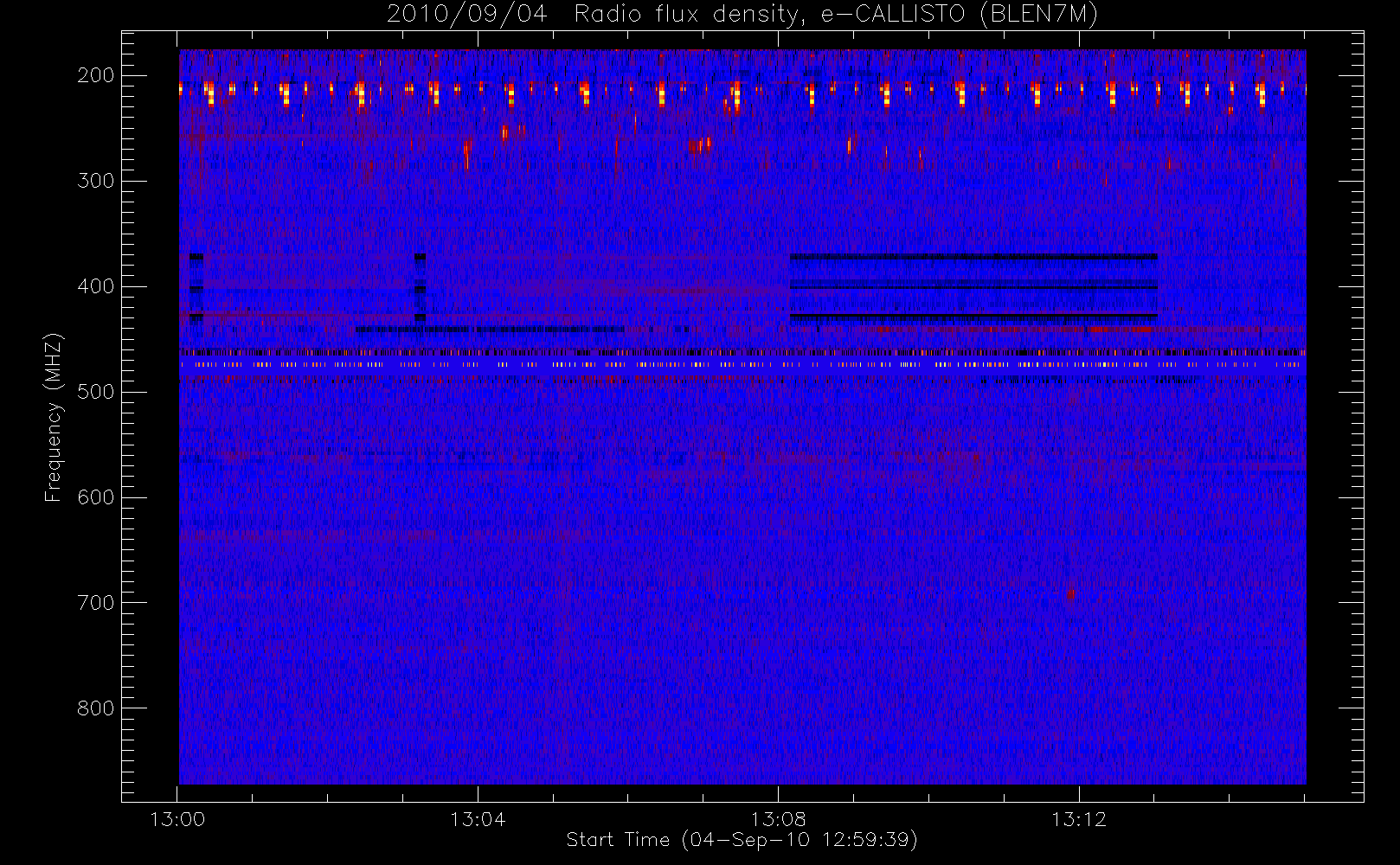Image resolution: width=1400 pixels, height=865 pixels.
Task: Click the dark horizontal band near 370 MHz
Action: [973, 257]
